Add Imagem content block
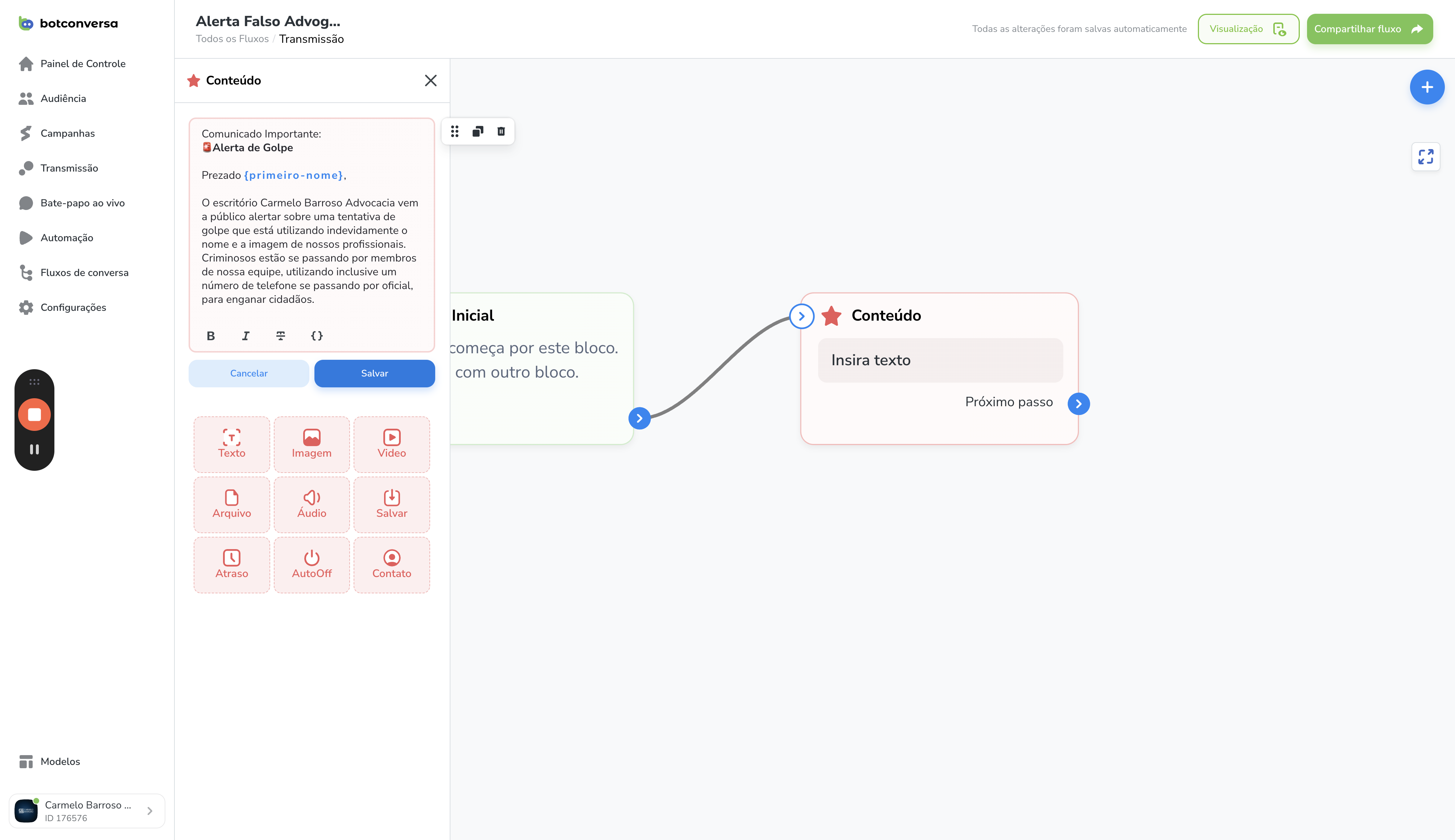This screenshot has height=840, width=1455. 312,444
